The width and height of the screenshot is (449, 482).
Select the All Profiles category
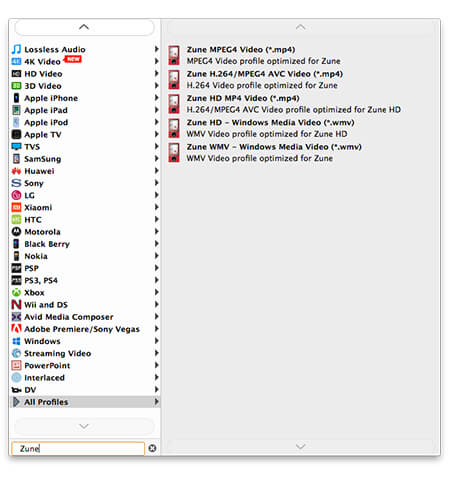[85, 402]
